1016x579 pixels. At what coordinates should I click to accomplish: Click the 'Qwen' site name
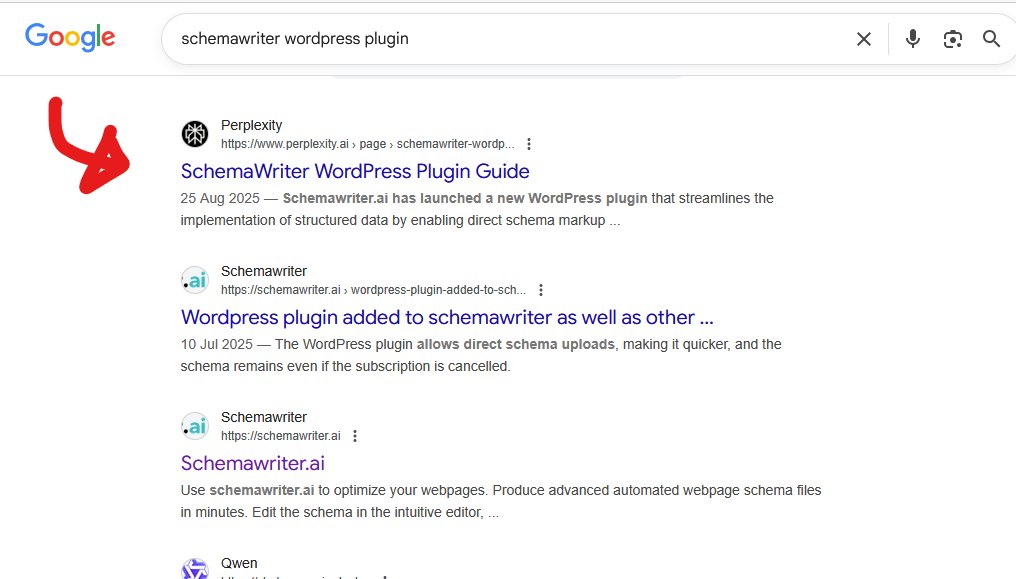click(239, 563)
